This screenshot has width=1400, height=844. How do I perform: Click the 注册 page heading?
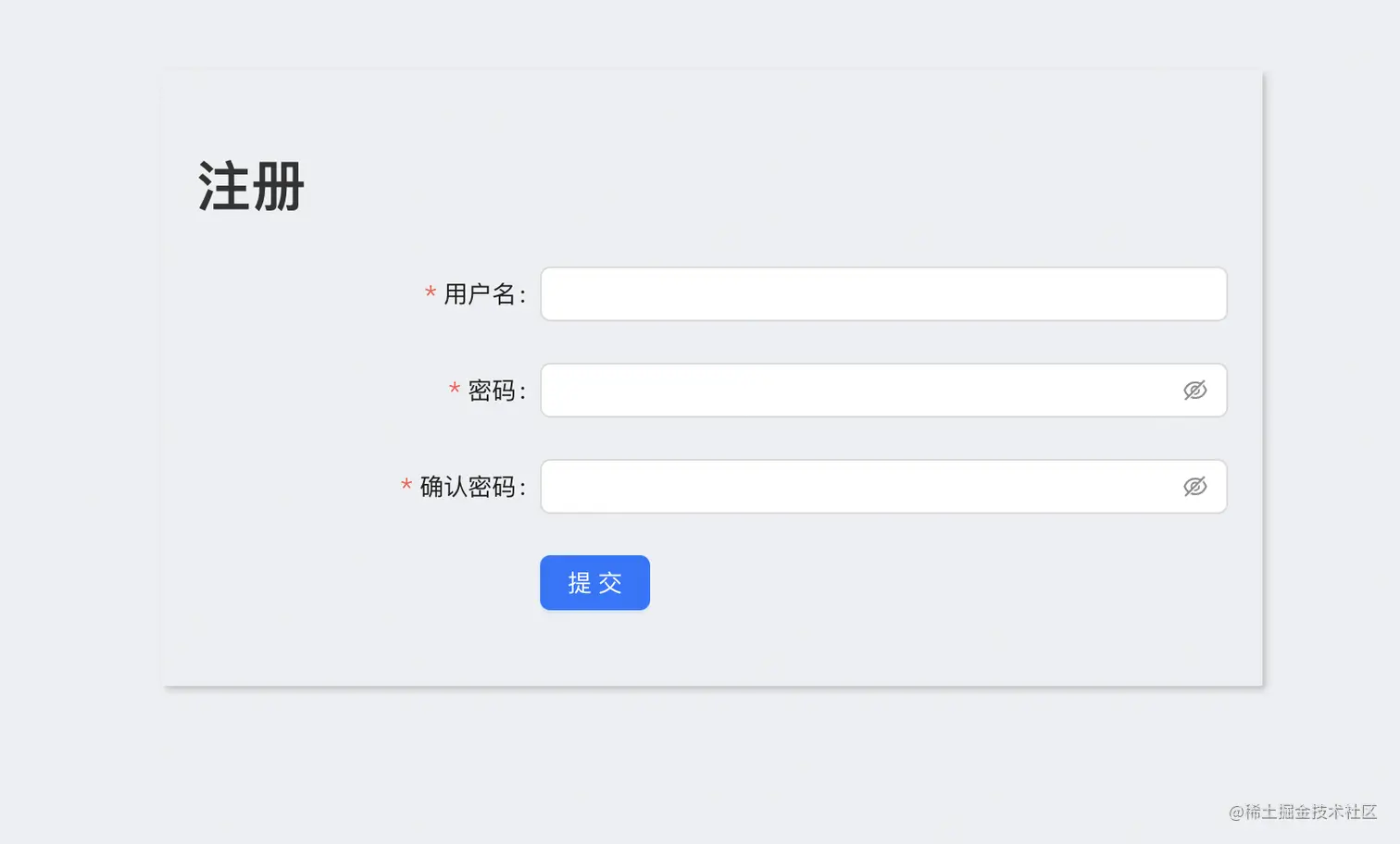250,186
